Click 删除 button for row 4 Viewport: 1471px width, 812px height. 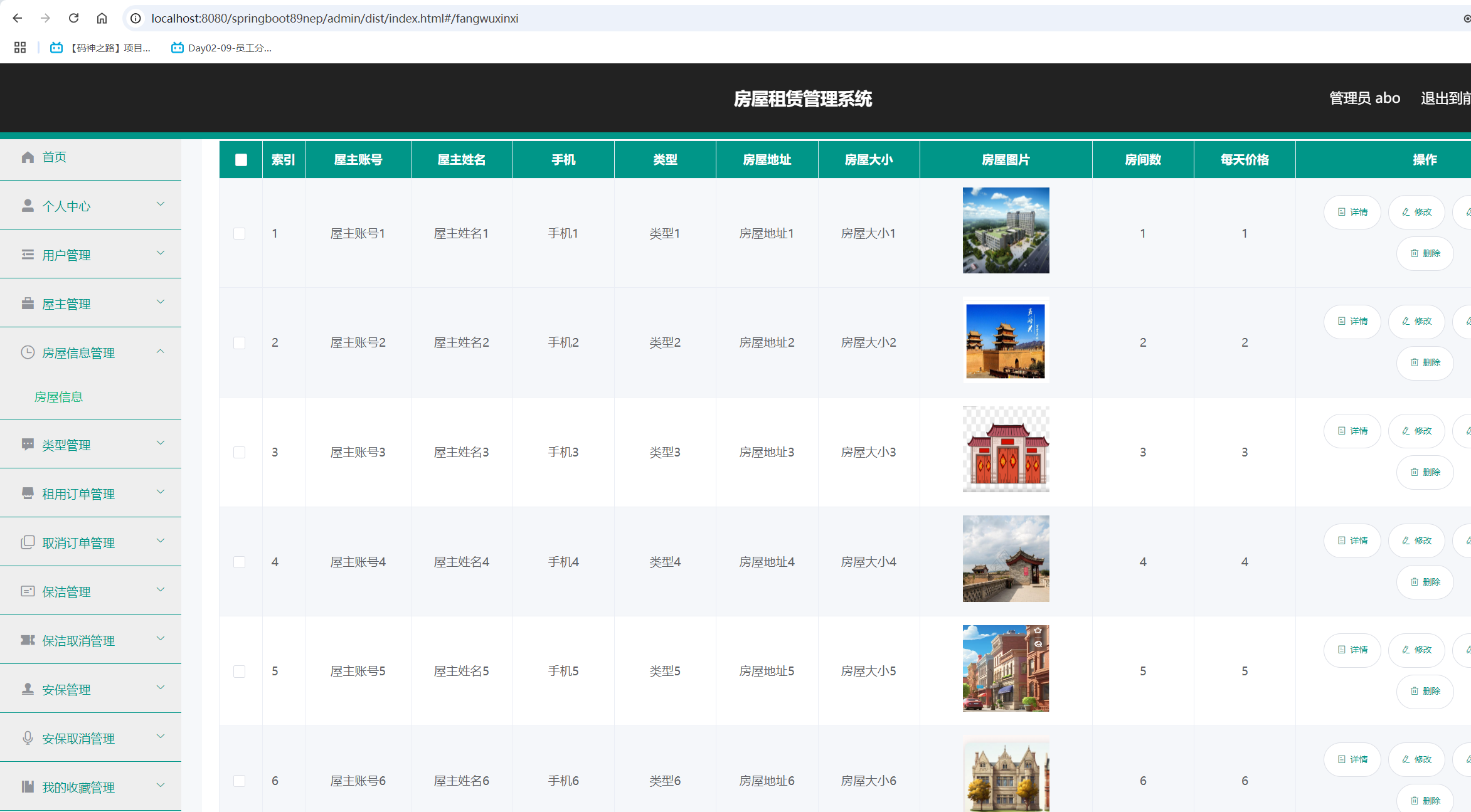tap(1425, 582)
